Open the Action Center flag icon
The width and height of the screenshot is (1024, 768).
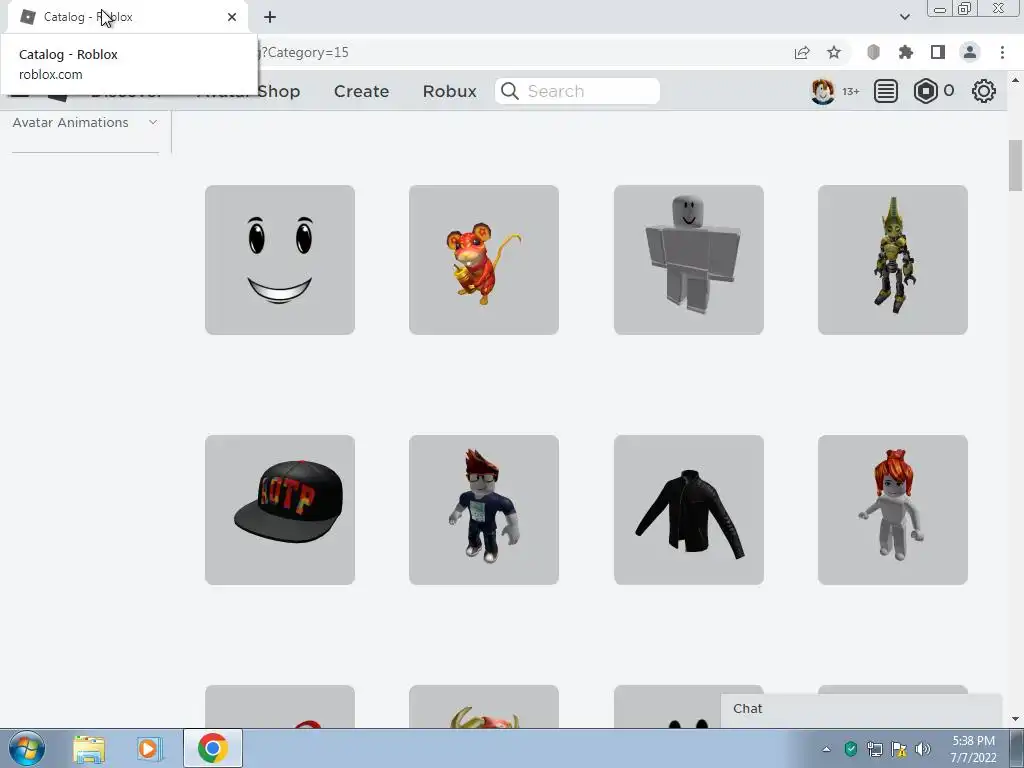tap(899, 749)
